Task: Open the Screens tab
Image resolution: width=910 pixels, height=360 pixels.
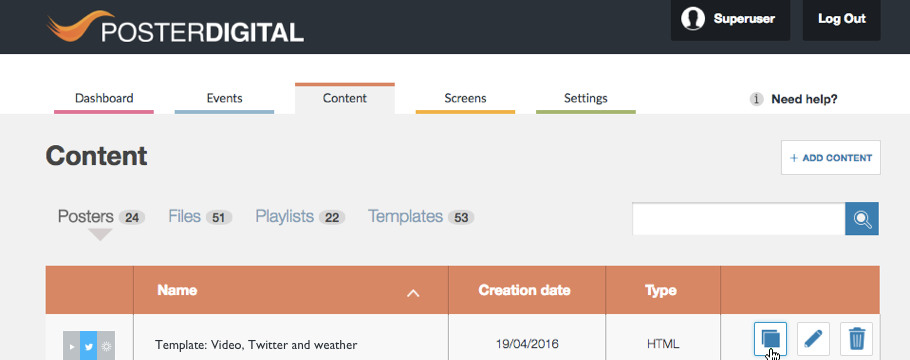Action: tap(465, 98)
